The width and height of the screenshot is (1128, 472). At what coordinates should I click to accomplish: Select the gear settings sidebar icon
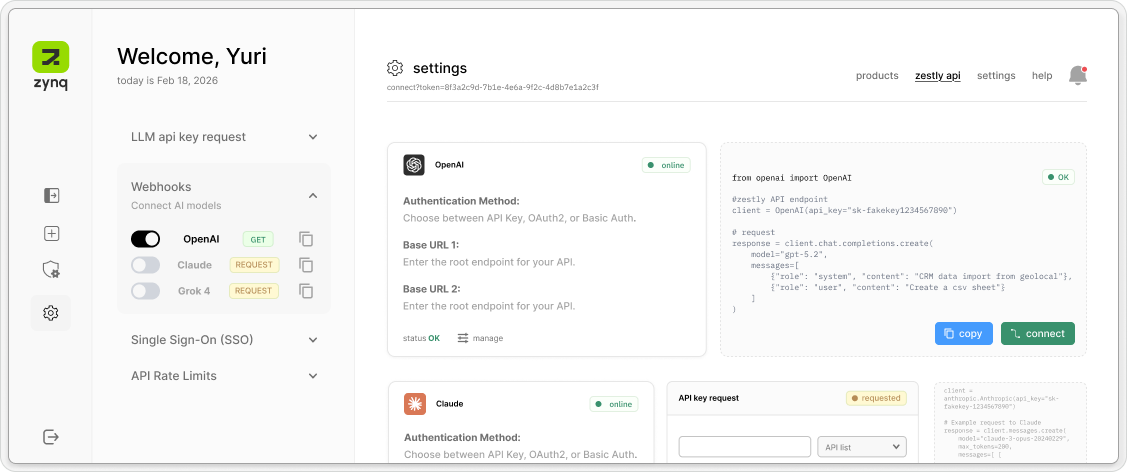point(51,313)
